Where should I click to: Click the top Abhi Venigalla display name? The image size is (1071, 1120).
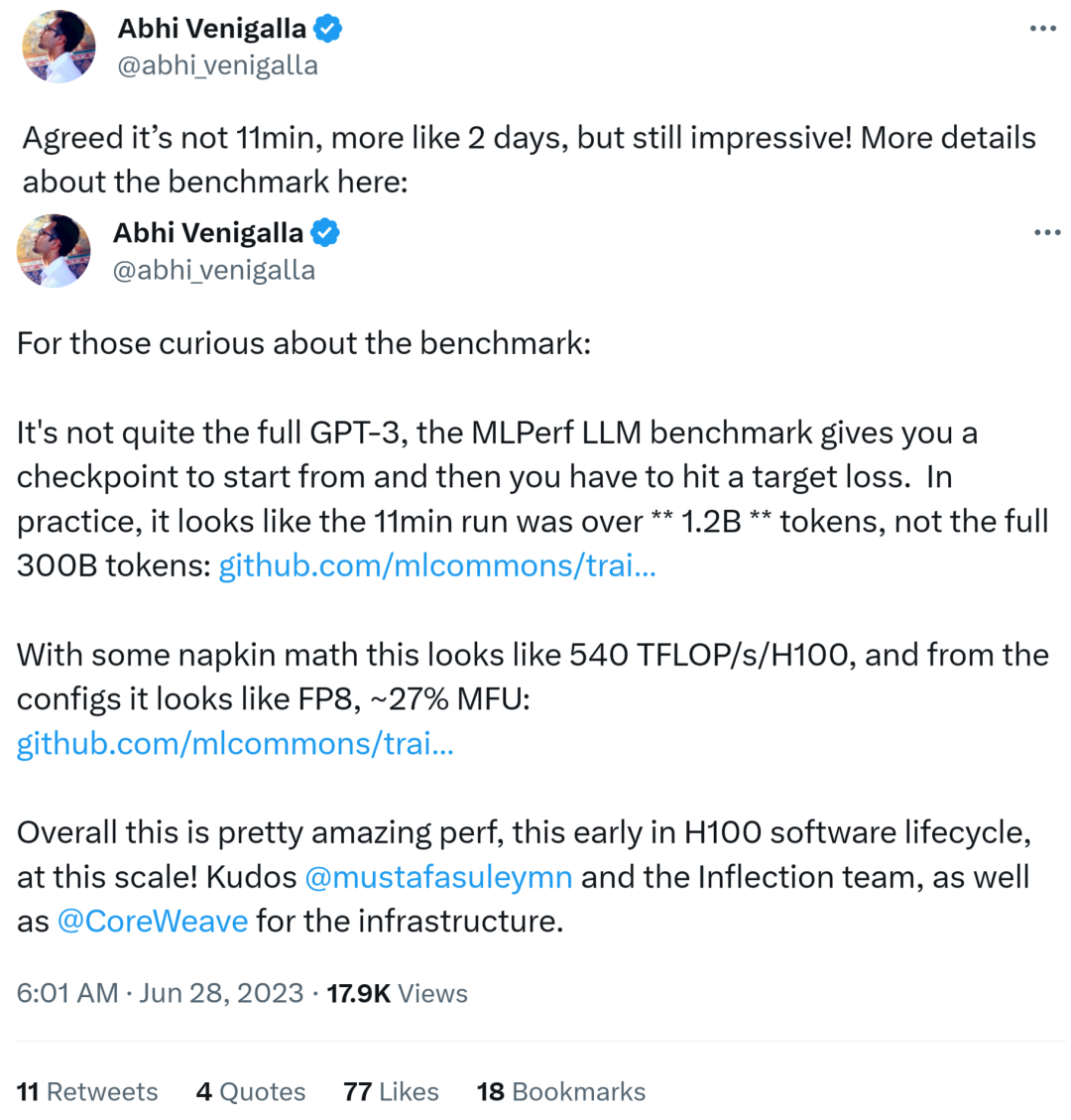pyautogui.click(x=212, y=29)
